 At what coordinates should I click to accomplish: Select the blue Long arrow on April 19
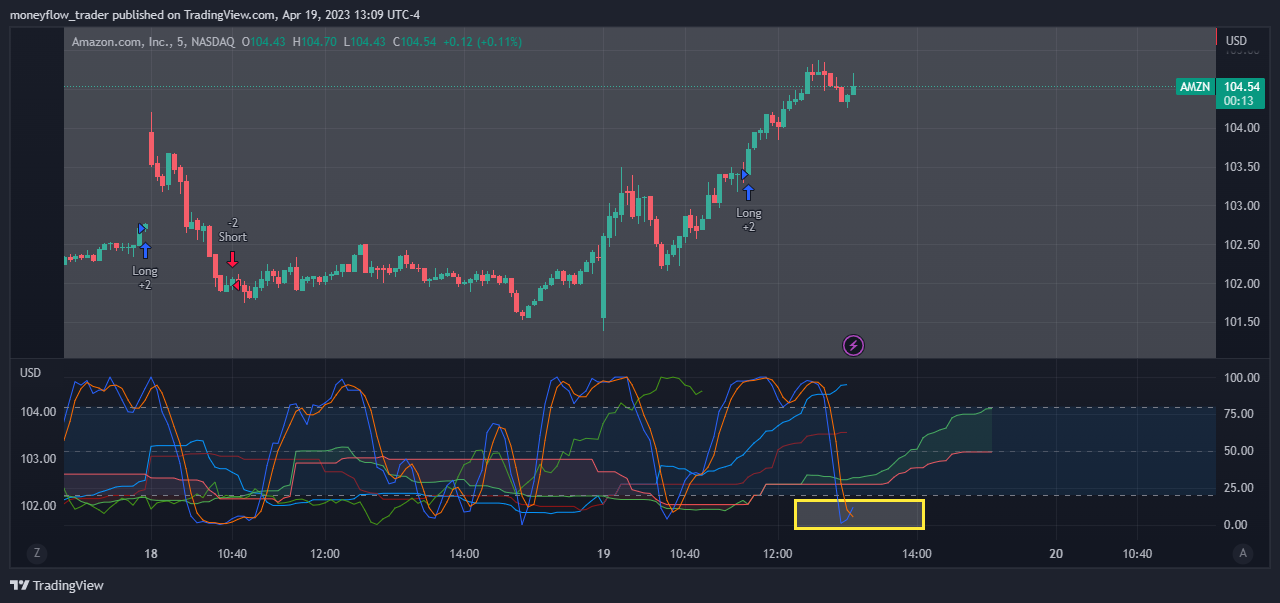(748, 192)
